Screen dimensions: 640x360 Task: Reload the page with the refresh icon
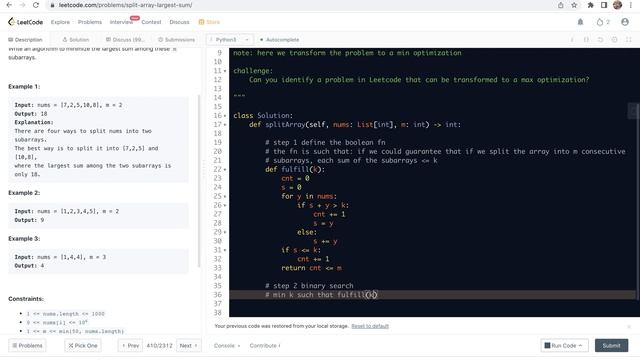point(36,5)
